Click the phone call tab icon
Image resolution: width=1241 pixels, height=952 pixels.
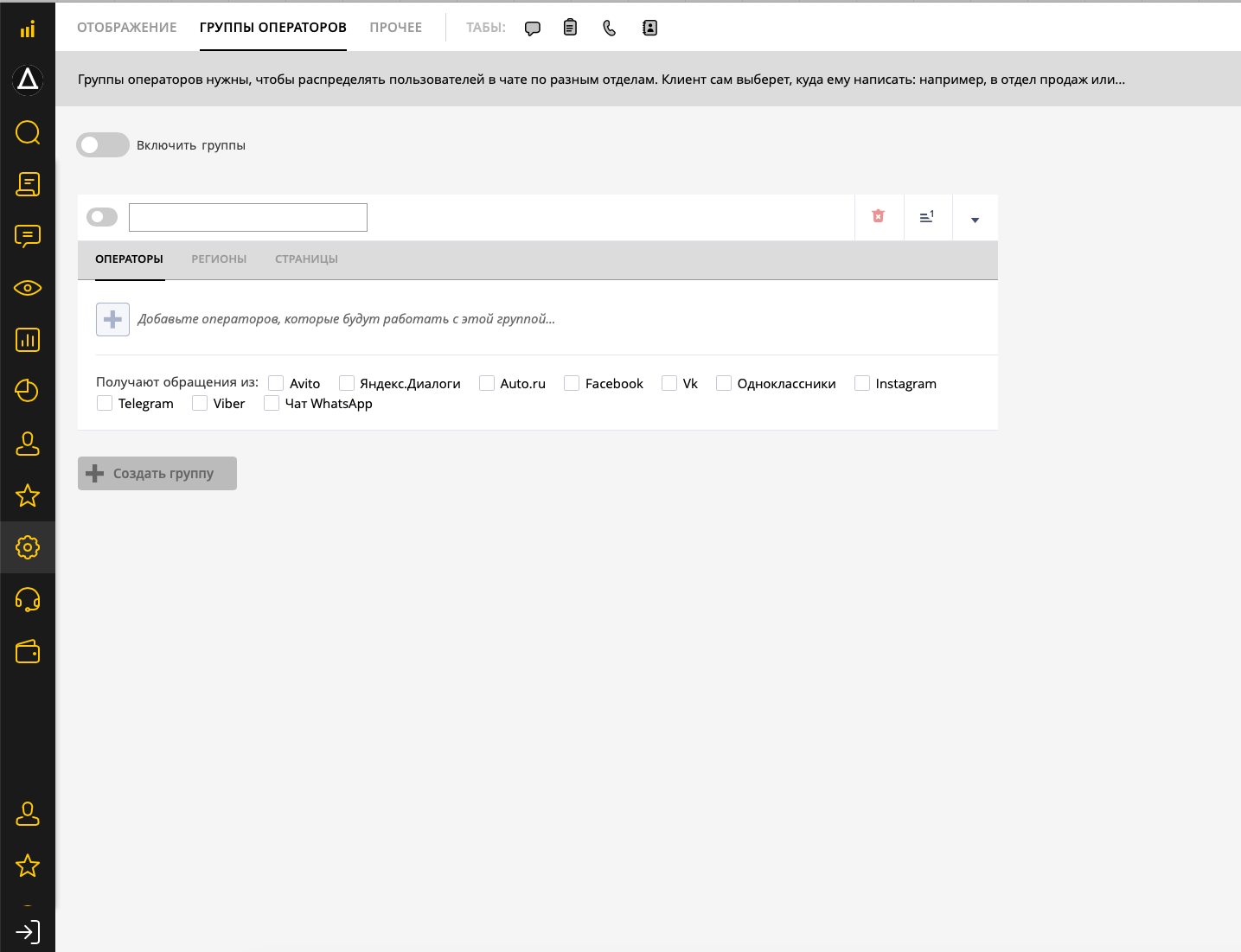point(610,28)
